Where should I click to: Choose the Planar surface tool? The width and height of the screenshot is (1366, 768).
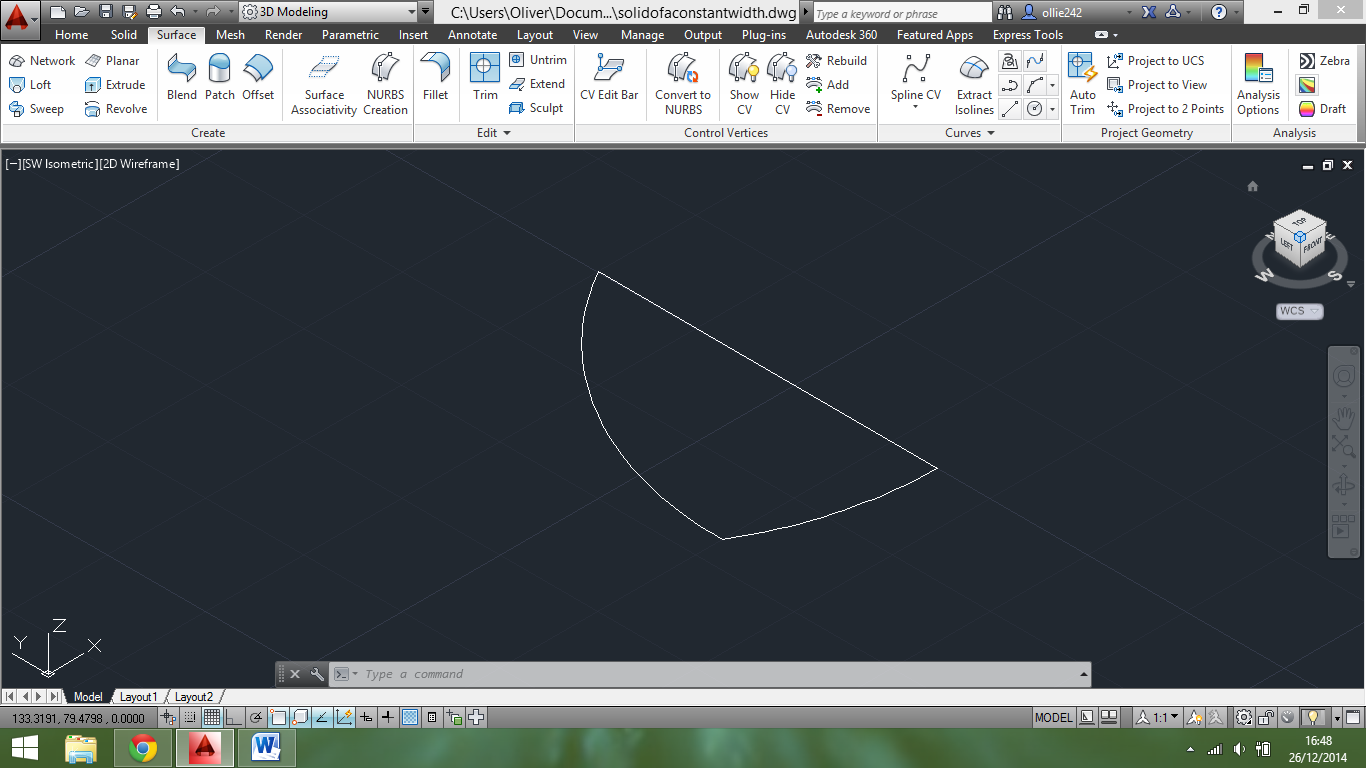pos(112,61)
